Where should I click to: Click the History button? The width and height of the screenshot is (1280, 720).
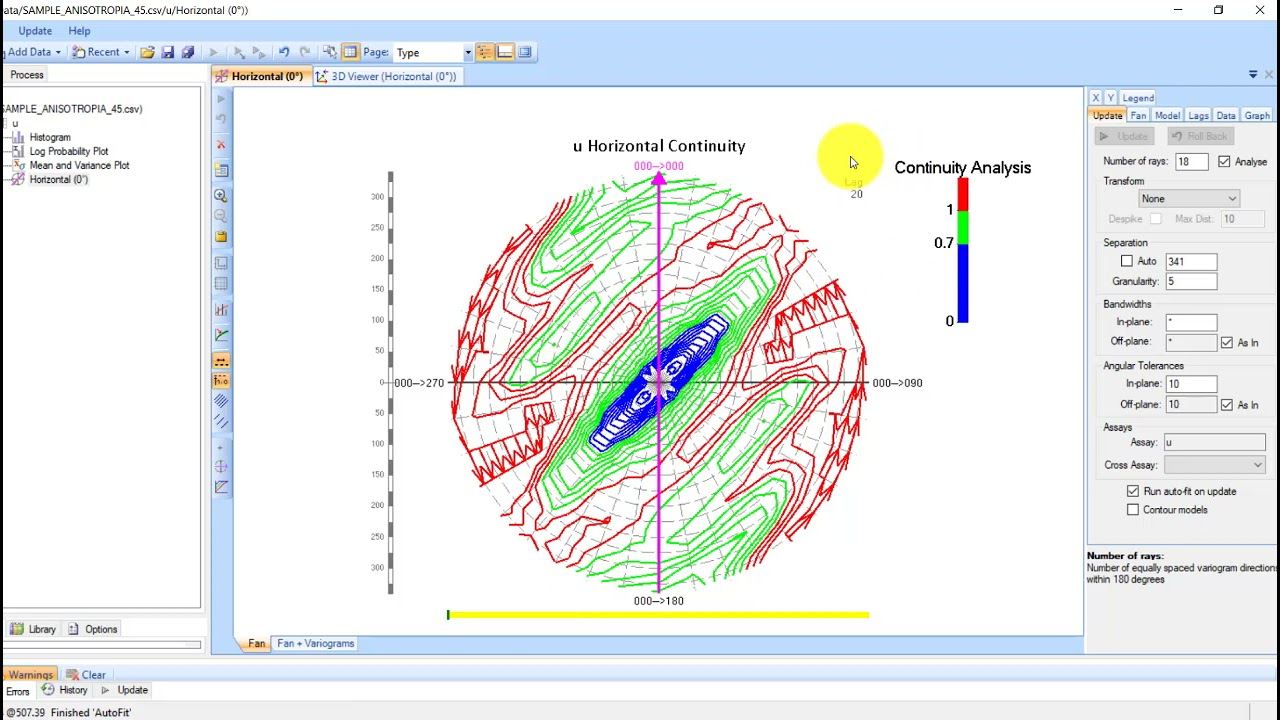(65, 690)
